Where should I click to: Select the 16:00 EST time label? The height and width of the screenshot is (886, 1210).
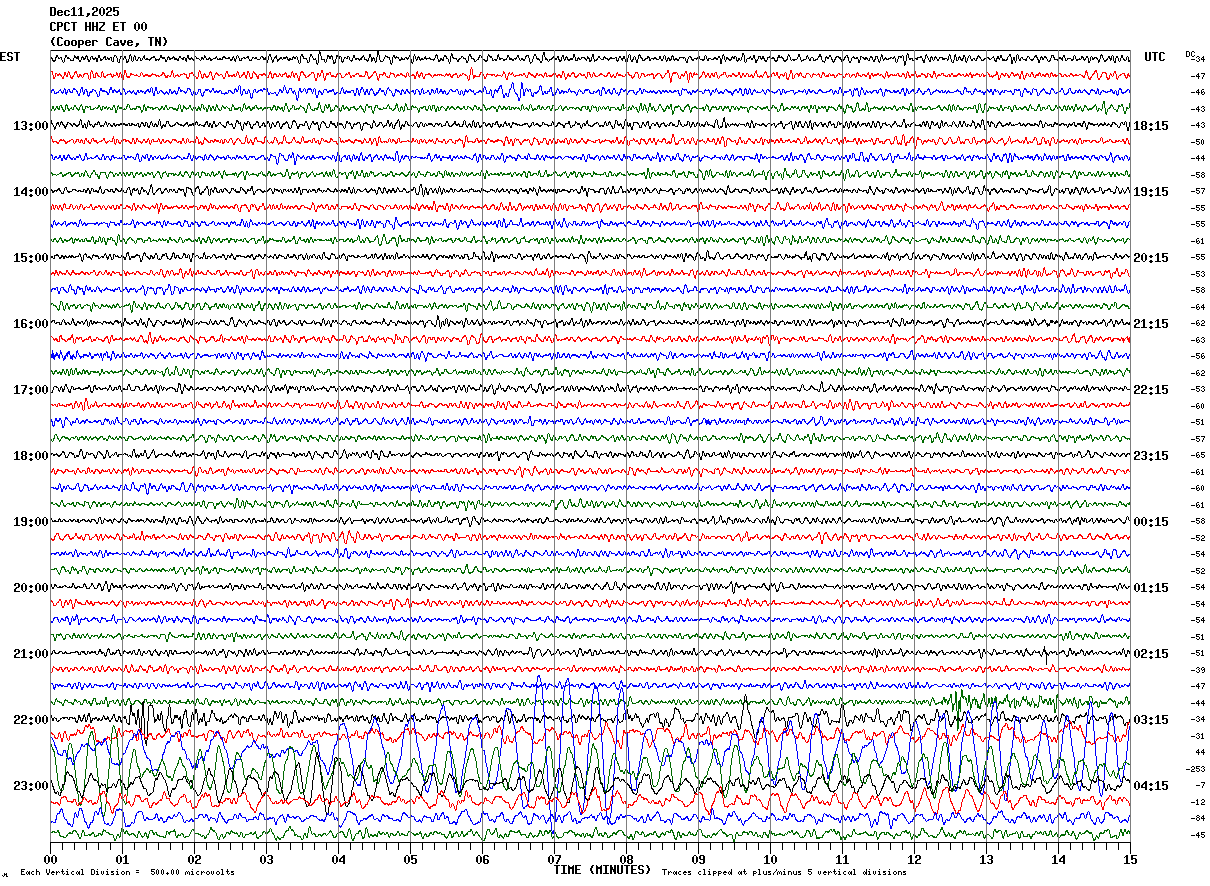[31, 324]
